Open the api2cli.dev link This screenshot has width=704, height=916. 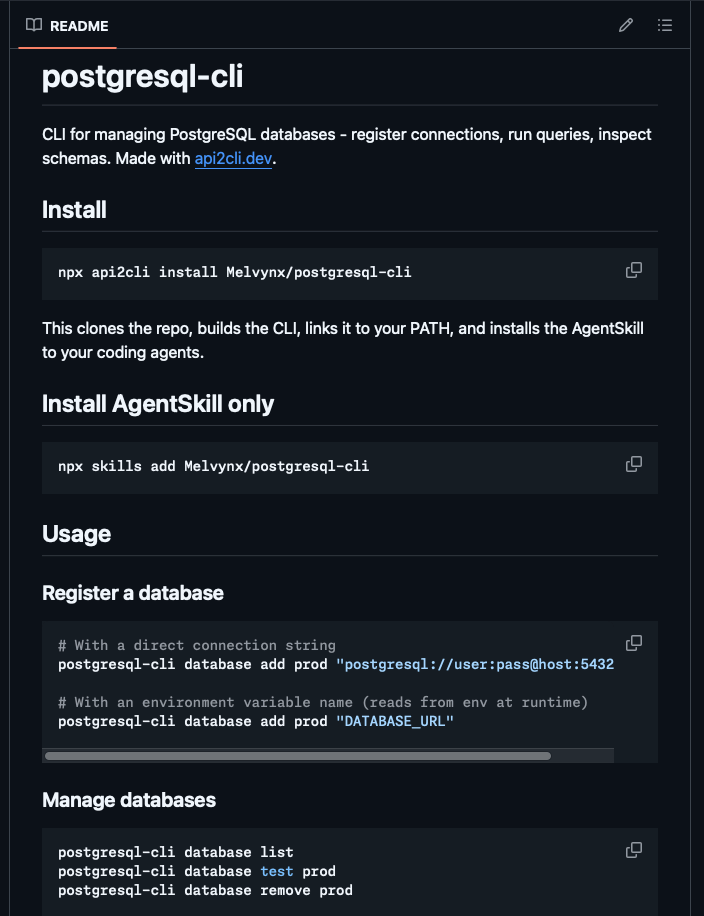click(x=233, y=158)
